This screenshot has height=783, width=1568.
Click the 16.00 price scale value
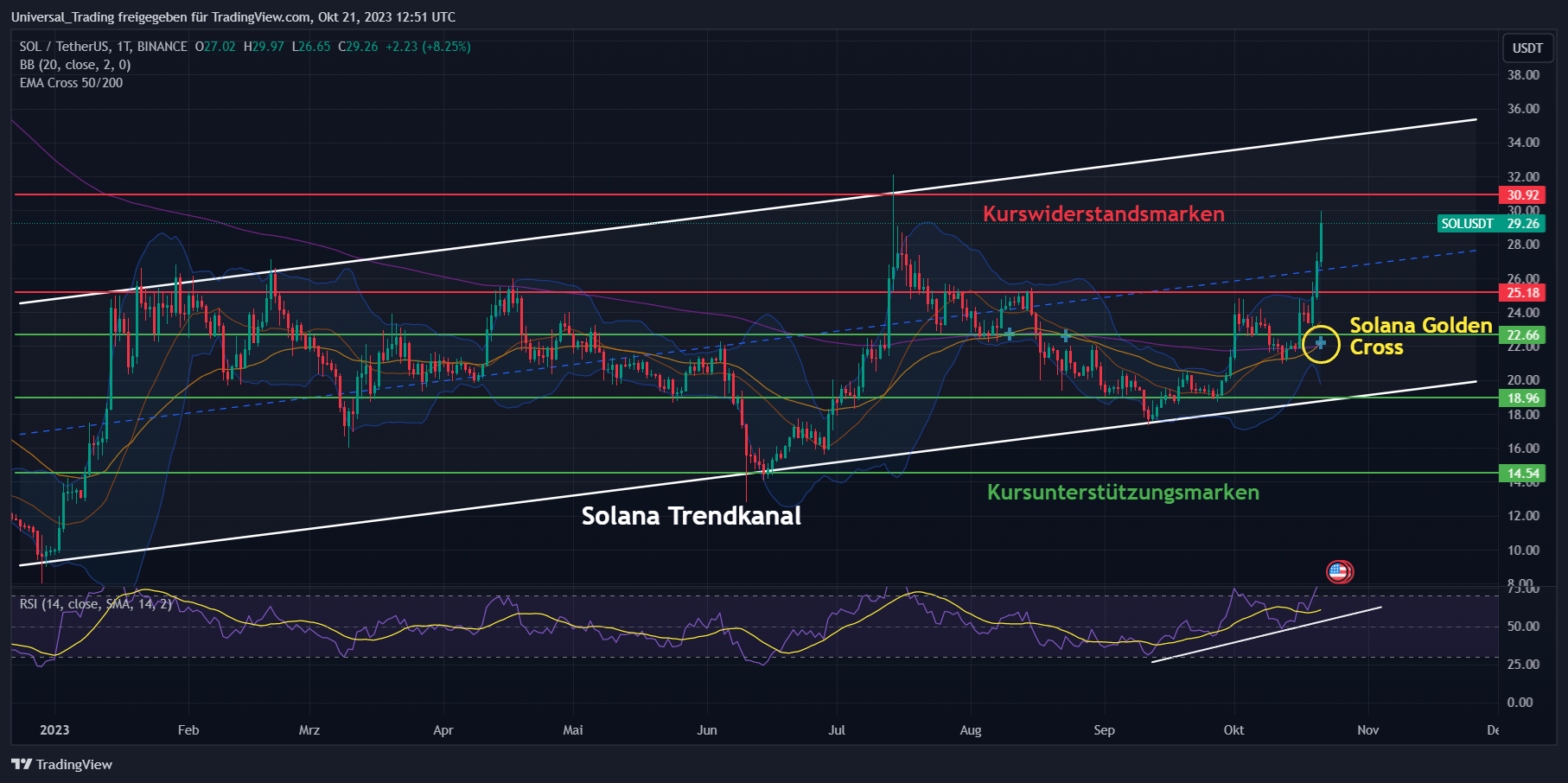[1523, 449]
